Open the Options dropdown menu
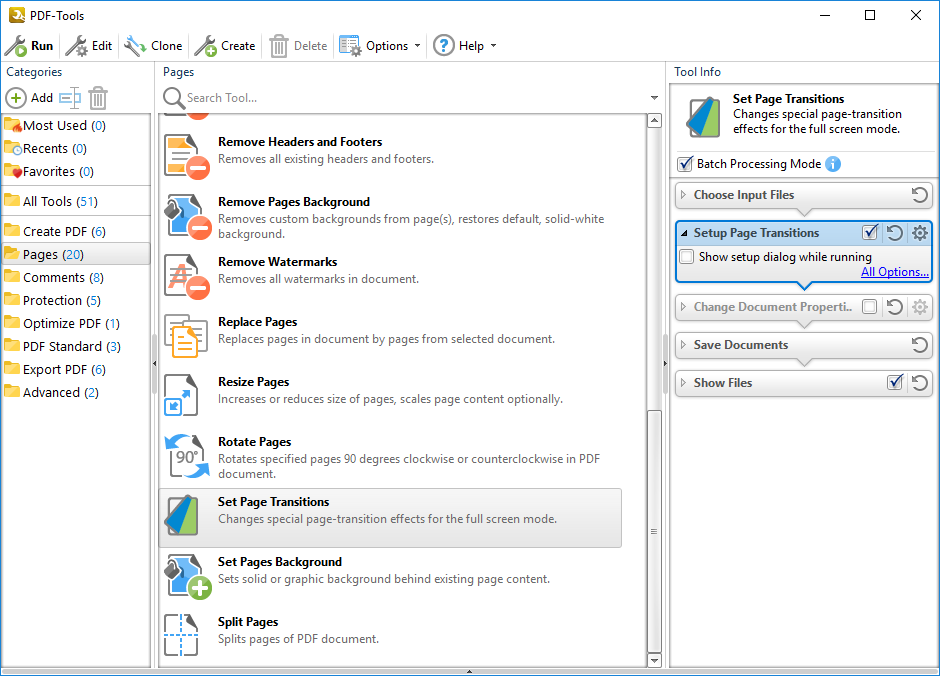 click(380, 46)
